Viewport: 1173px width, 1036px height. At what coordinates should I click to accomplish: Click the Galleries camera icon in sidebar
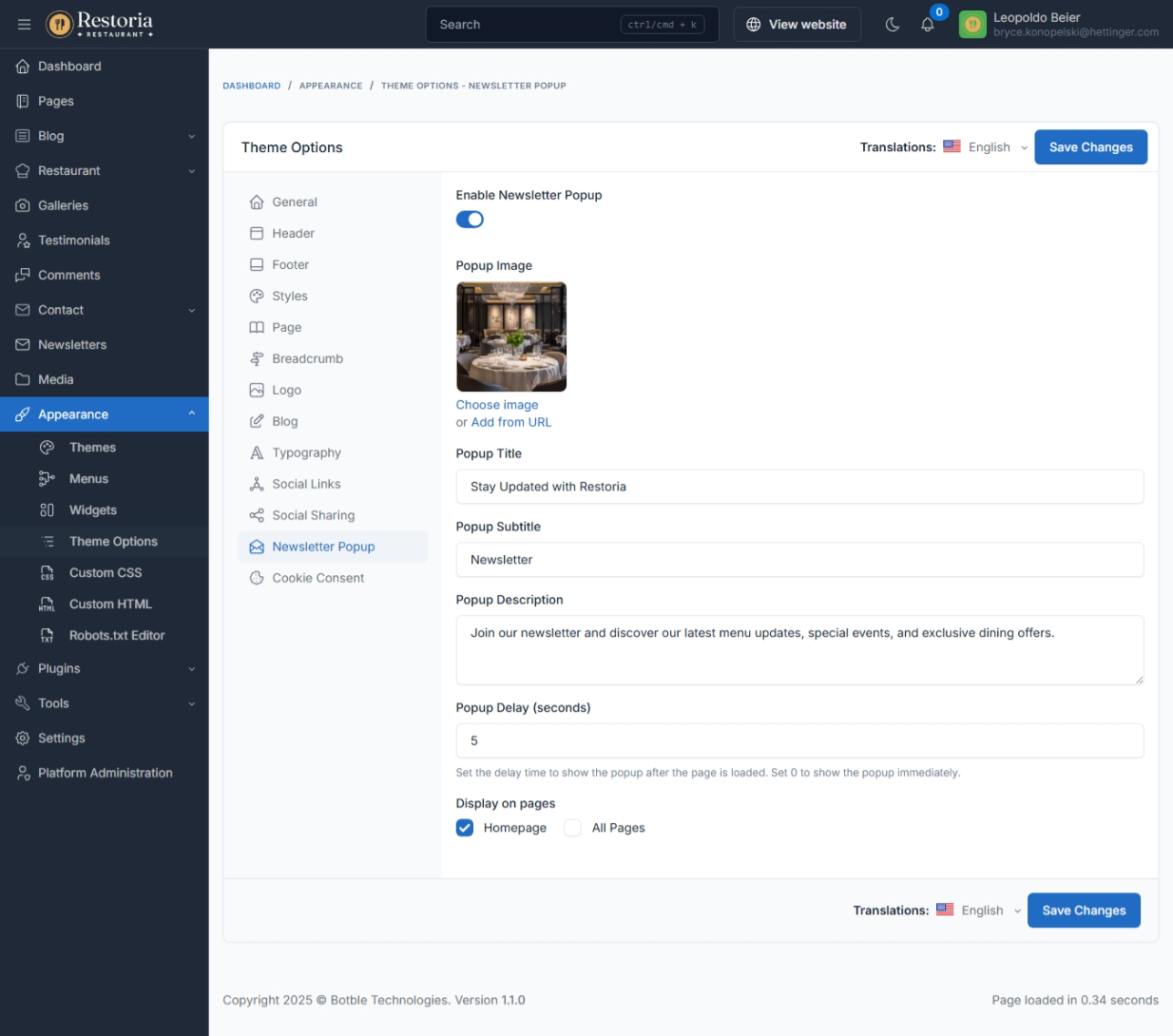(23, 205)
